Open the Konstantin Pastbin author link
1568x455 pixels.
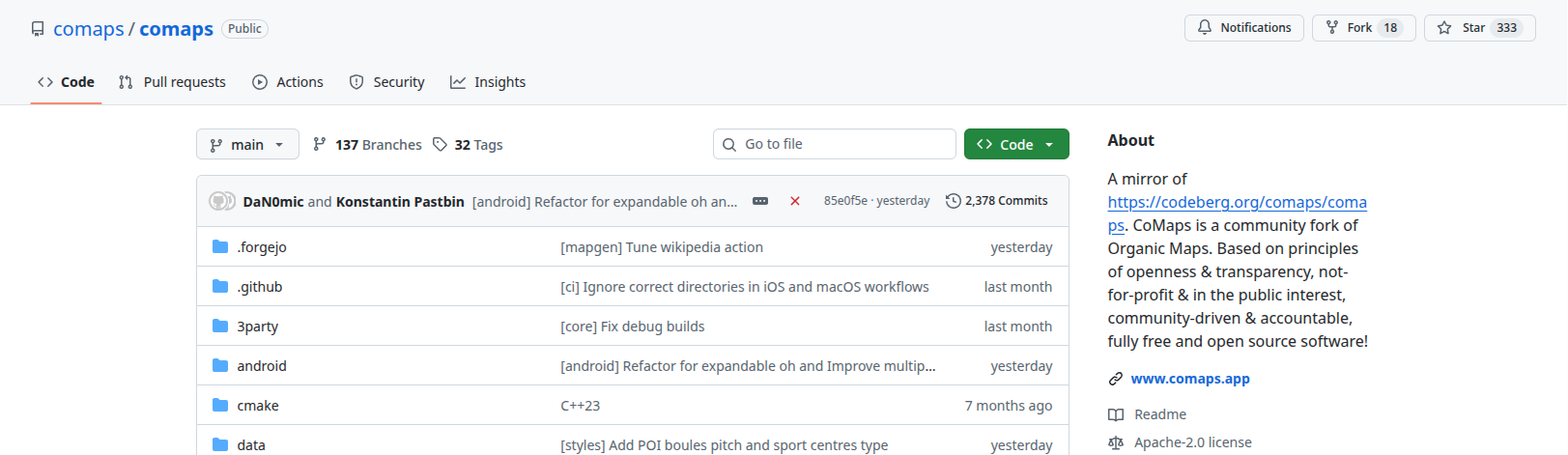coord(400,202)
